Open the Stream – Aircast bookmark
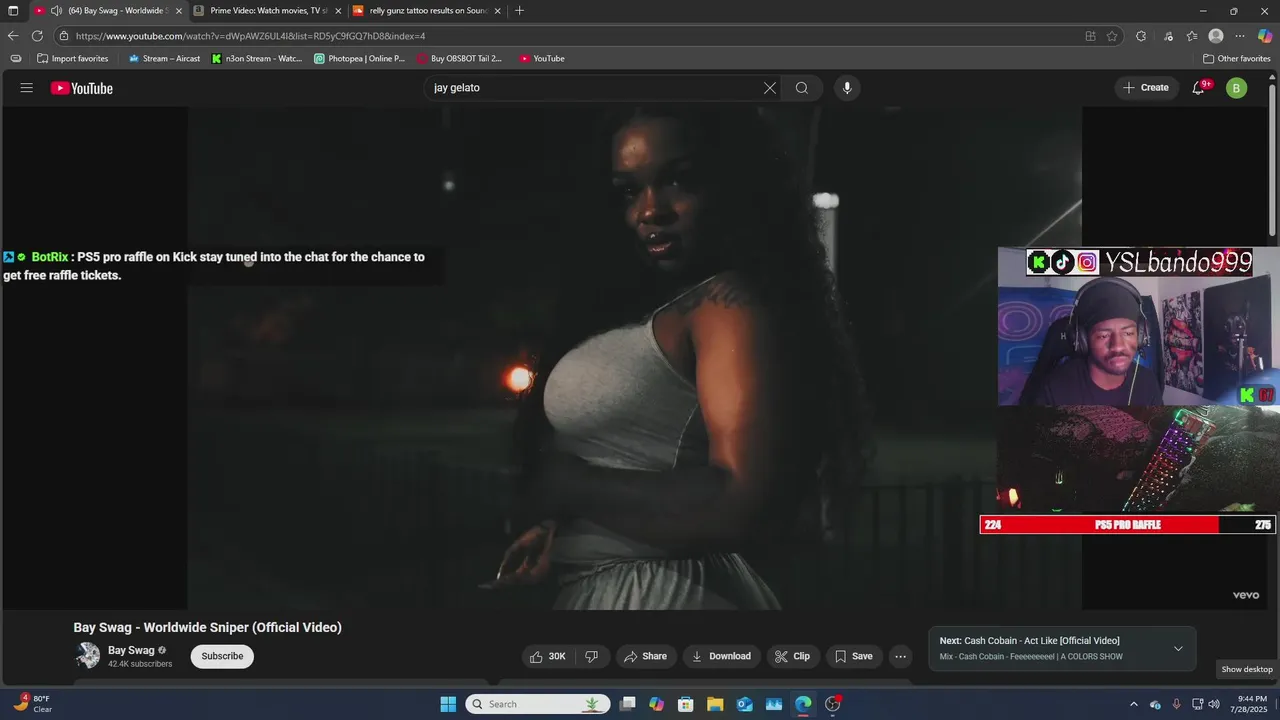Screen dimensions: 1280x720 164,59
